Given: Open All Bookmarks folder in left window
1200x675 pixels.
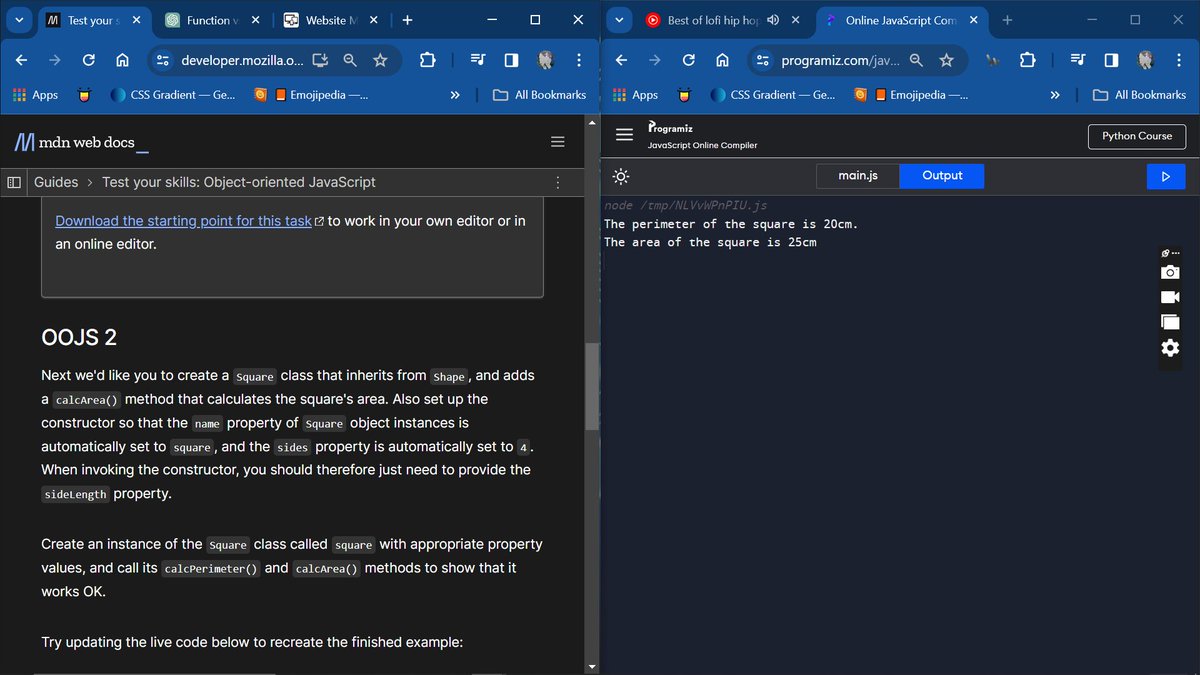Looking at the screenshot, I should (x=540, y=95).
